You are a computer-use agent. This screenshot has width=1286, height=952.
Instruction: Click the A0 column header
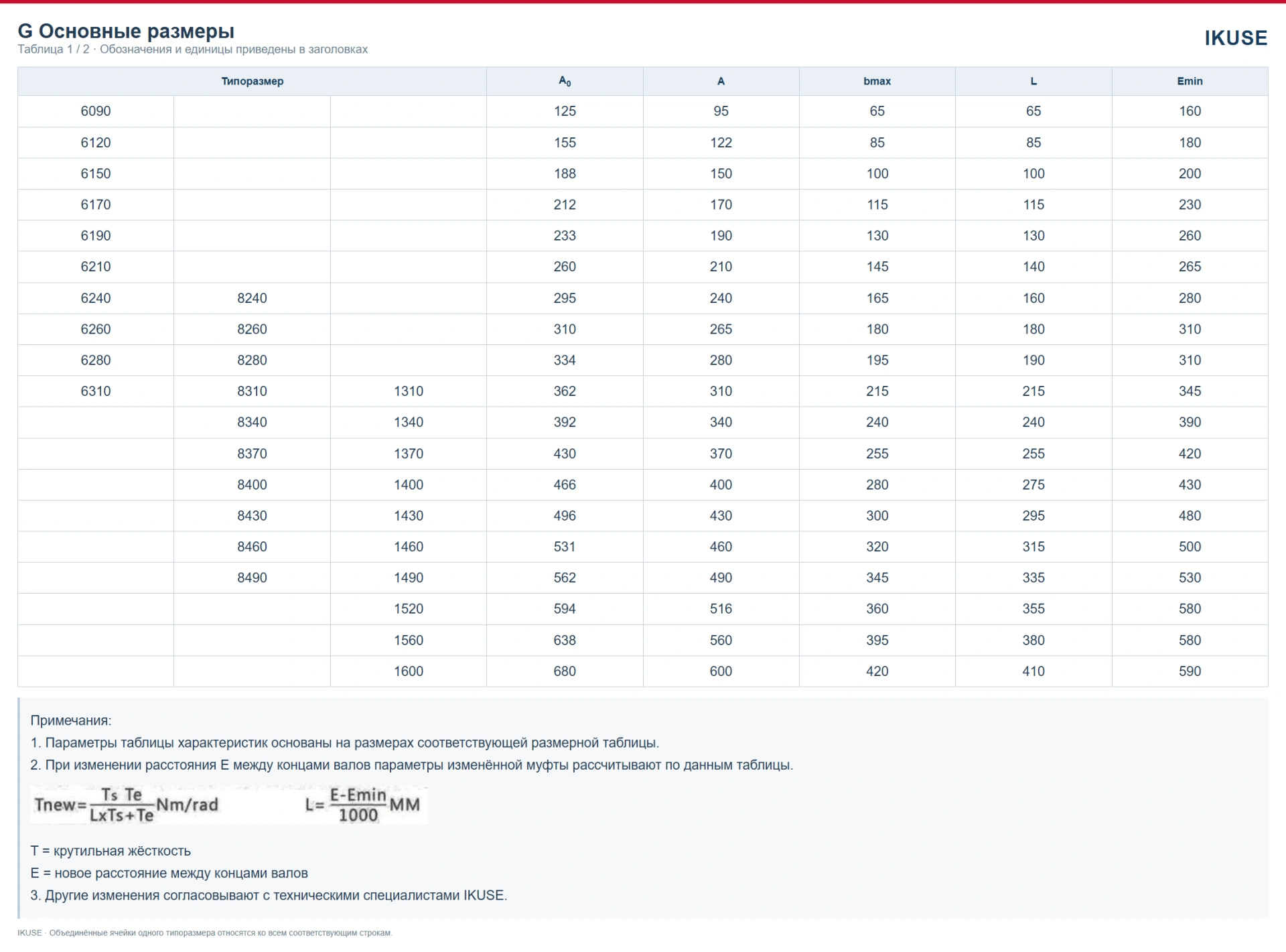[565, 81]
